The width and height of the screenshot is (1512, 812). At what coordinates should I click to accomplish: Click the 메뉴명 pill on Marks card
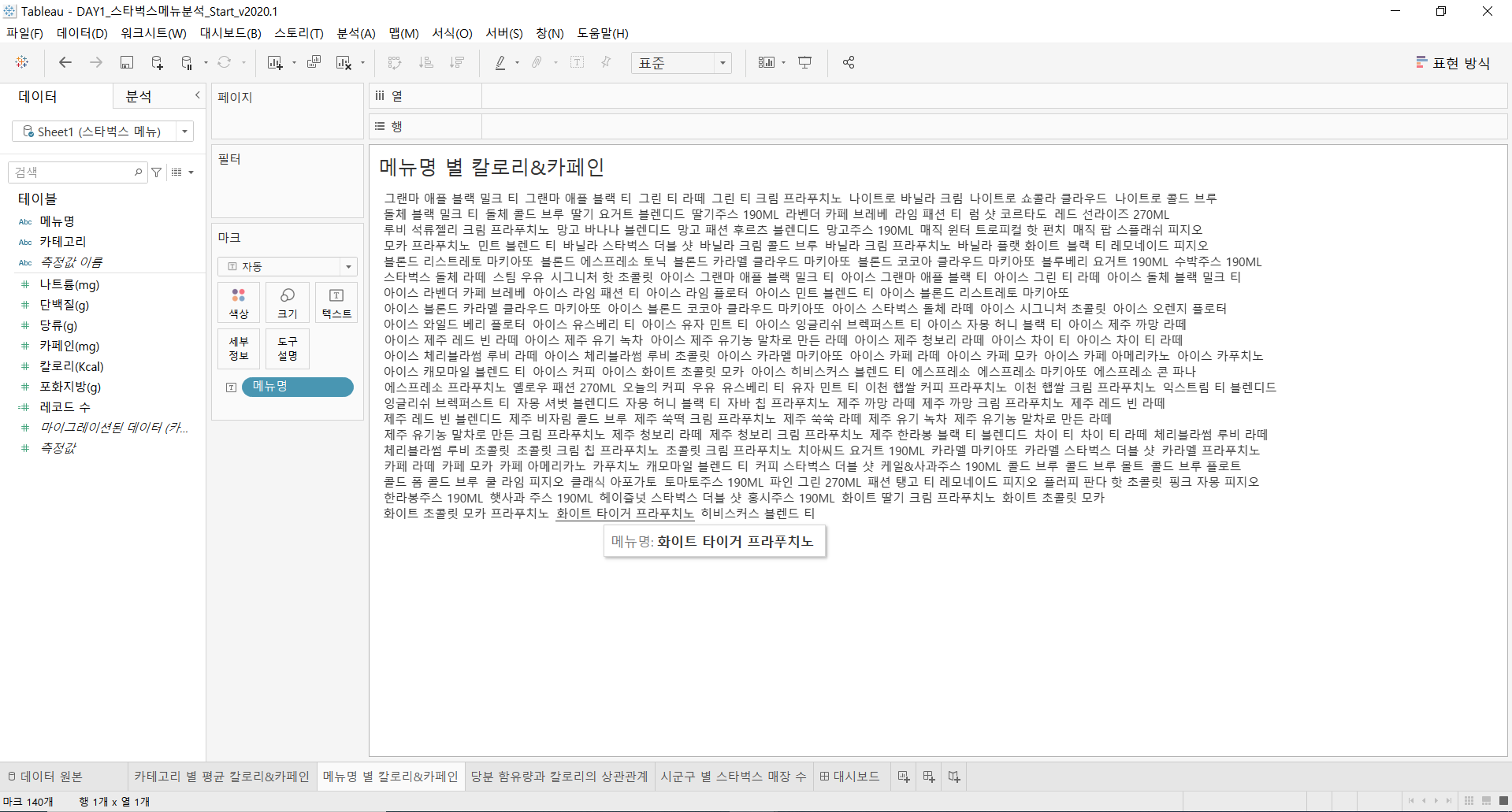pyautogui.click(x=298, y=387)
